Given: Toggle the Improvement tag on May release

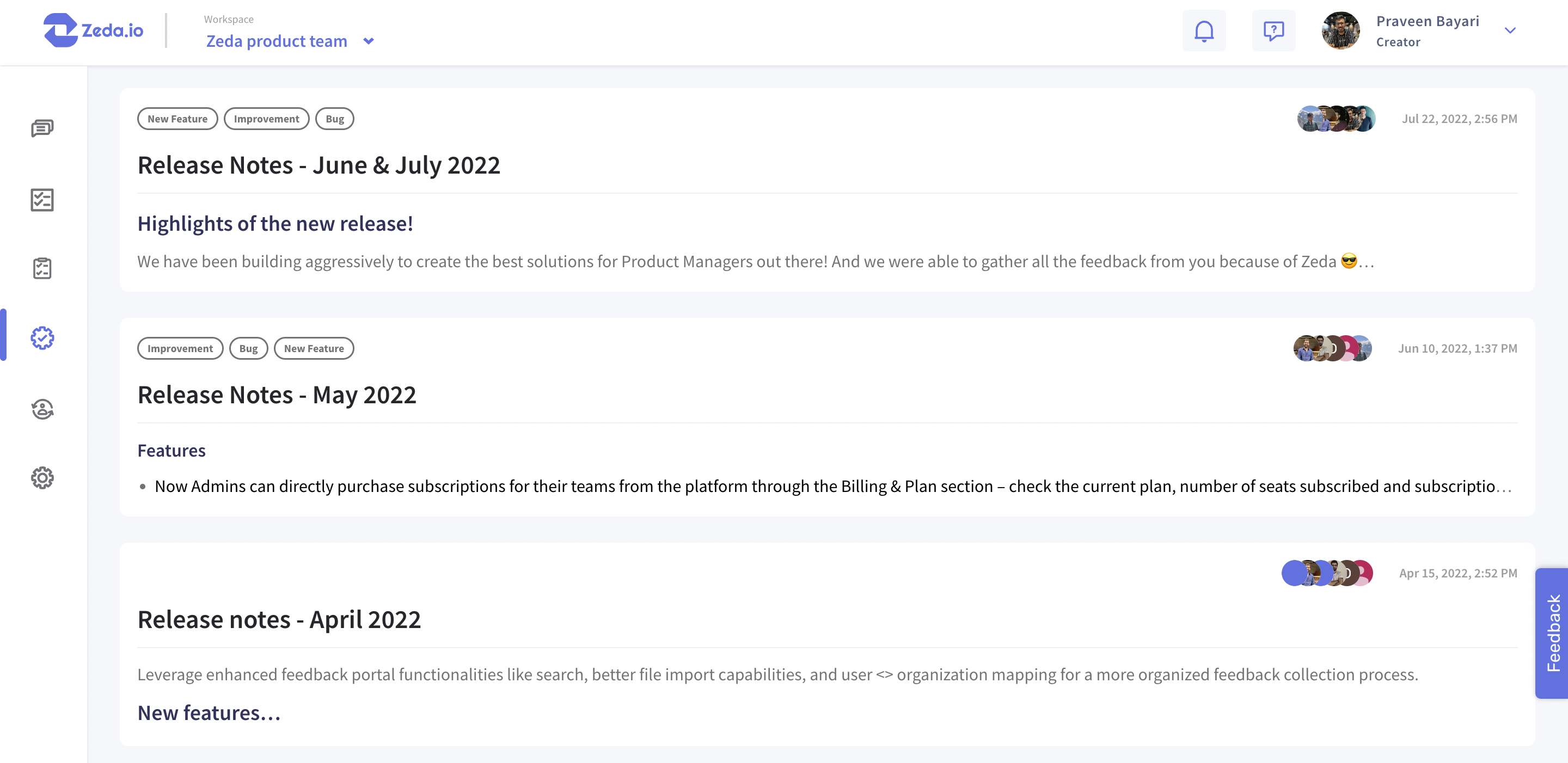Looking at the screenshot, I should pyautogui.click(x=180, y=348).
